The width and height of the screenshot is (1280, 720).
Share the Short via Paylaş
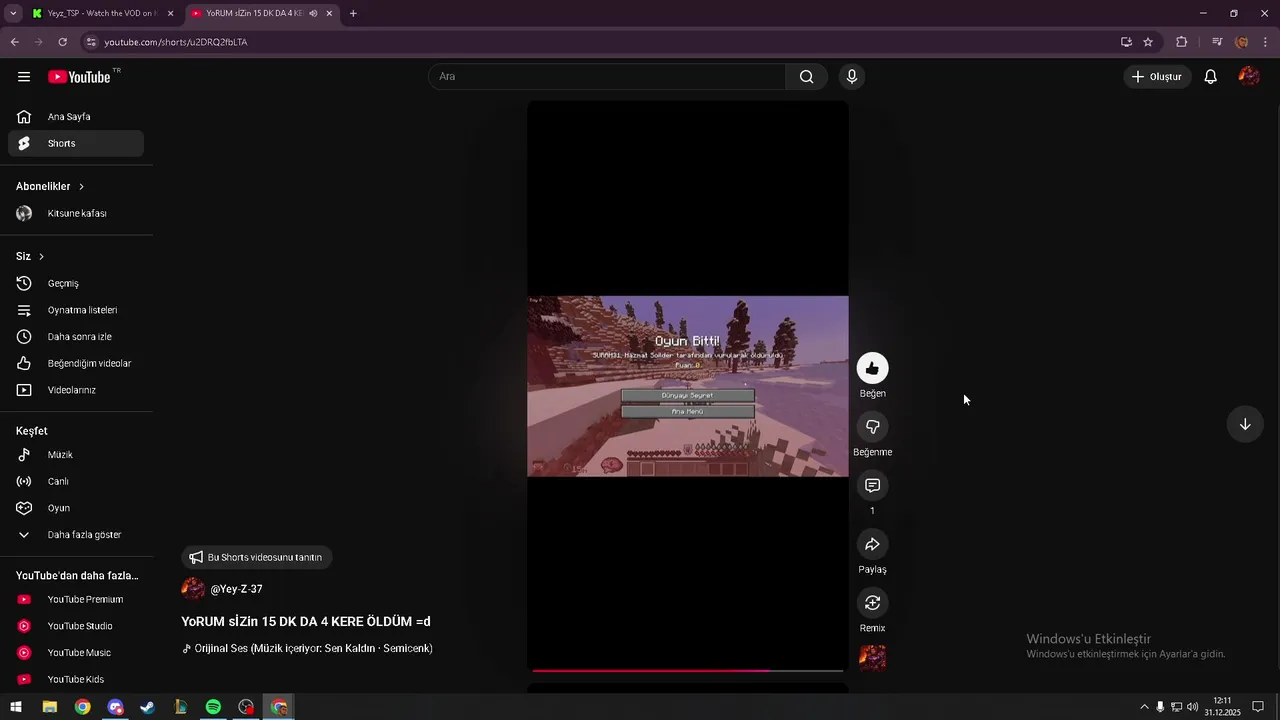872,544
